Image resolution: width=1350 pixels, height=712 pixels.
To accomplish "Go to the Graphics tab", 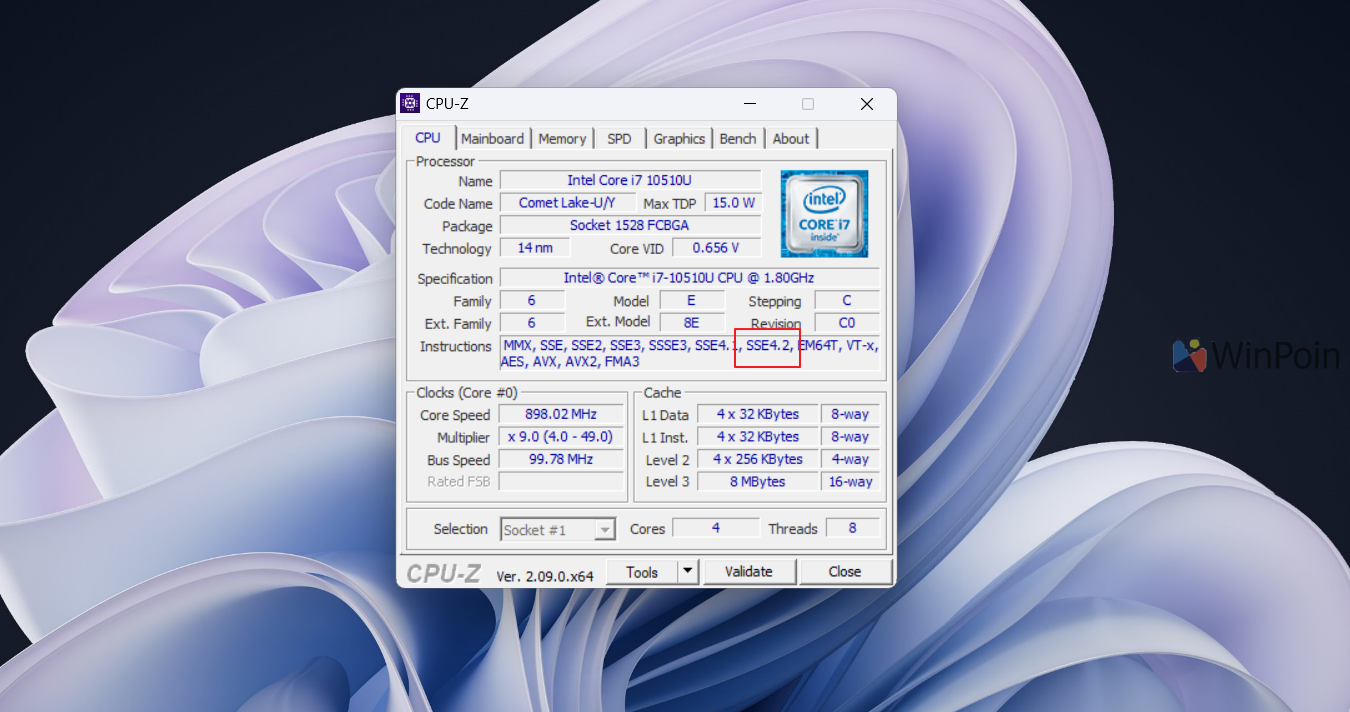I will point(679,139).
